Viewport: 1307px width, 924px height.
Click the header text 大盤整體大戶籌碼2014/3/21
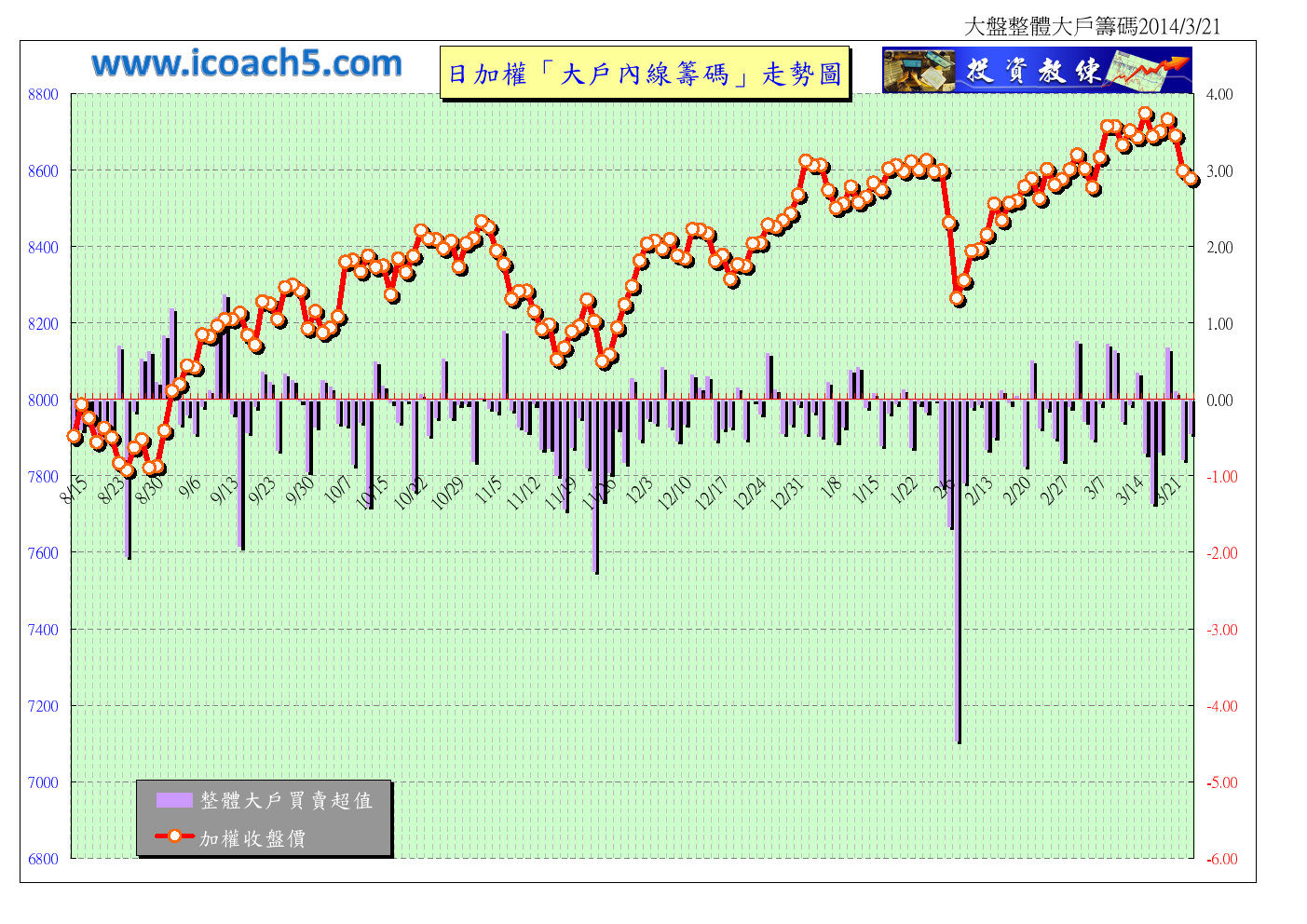1092,26
